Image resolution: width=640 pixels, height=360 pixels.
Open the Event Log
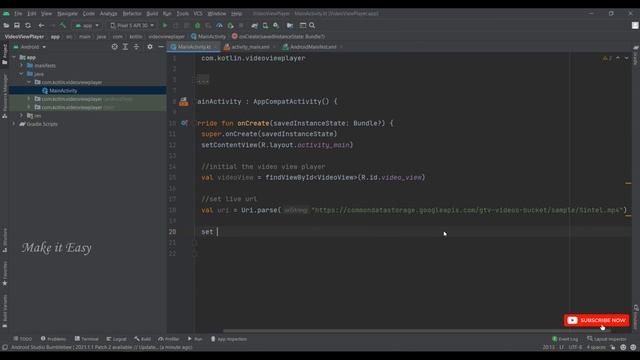(565, 339)
